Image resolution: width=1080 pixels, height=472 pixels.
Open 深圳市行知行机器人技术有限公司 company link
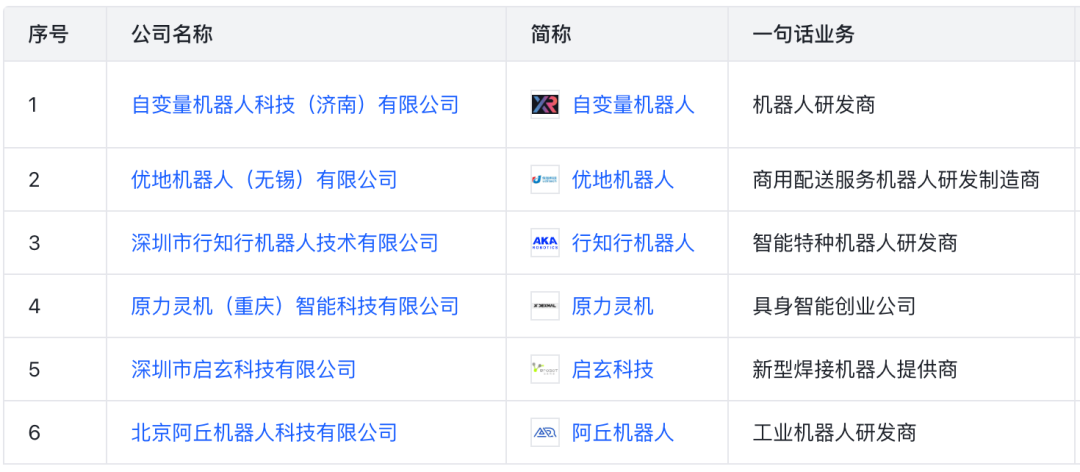[284, 243]
